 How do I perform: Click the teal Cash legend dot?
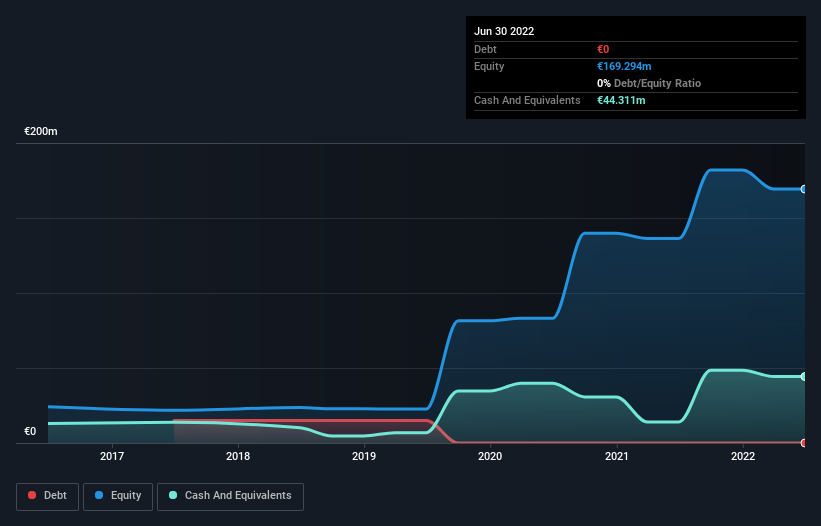173,495
